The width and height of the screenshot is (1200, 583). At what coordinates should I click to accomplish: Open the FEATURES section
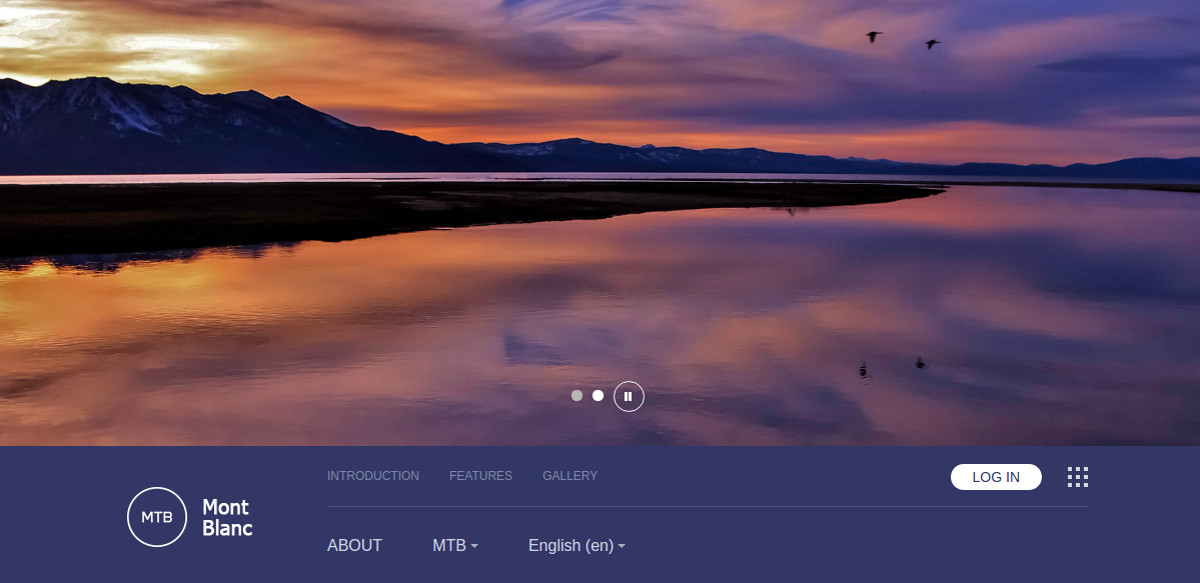[x=481, y=476]
